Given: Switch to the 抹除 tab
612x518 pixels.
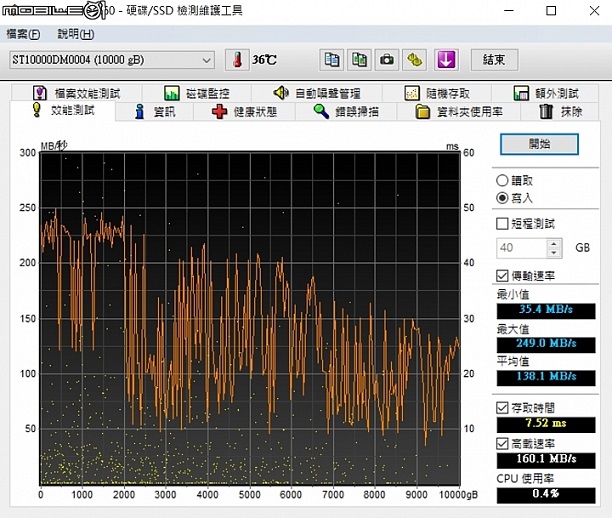Looking at the screenshot, I should point(560,112).
